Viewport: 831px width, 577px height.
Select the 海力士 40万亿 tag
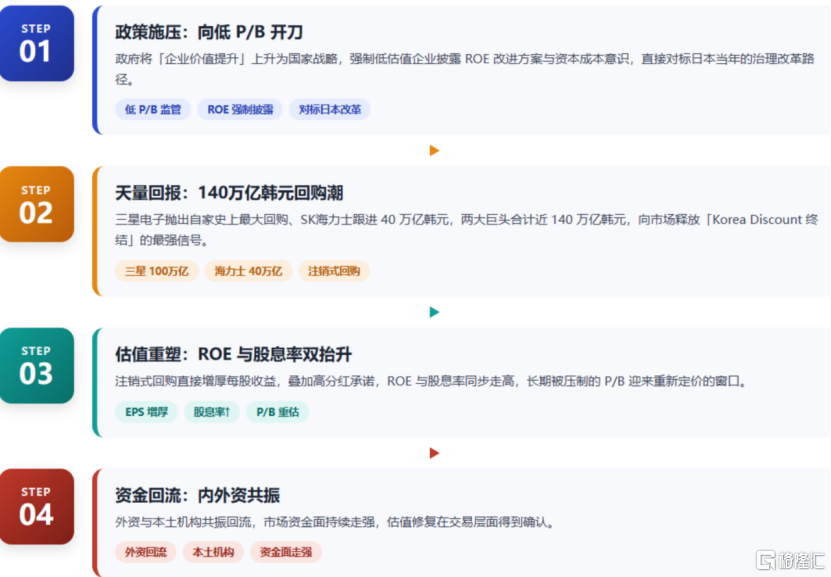248,271
